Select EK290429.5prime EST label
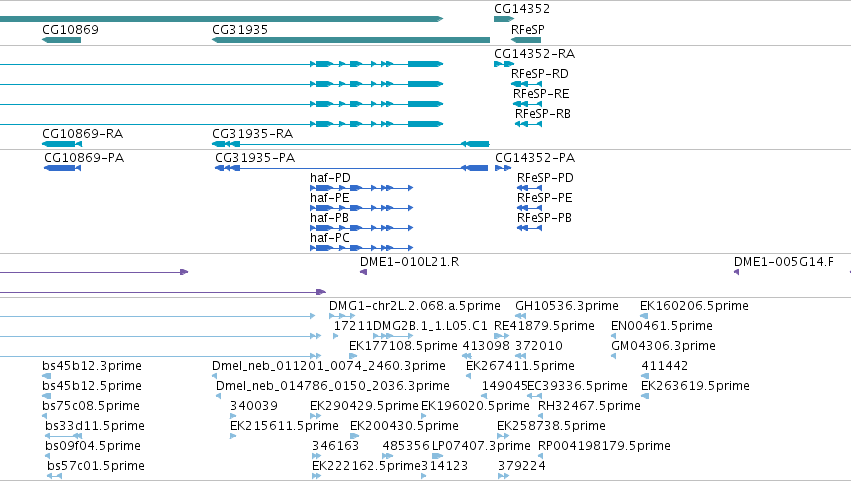The image size is (851, 481). [364, 407]
